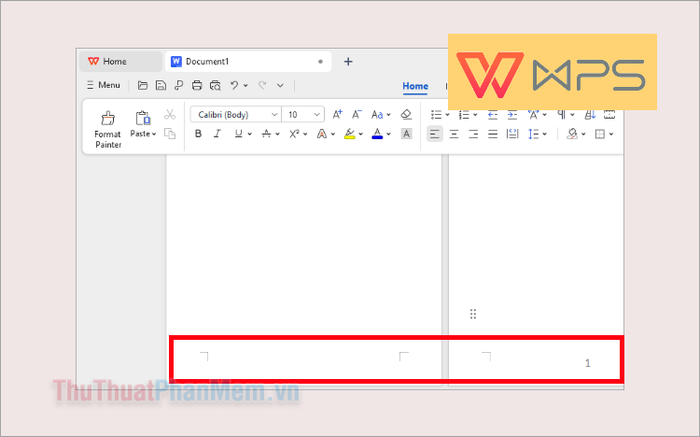700x437 pixels.
Task: Click the Export to PDF icon
Action: [x=179, y=85]
